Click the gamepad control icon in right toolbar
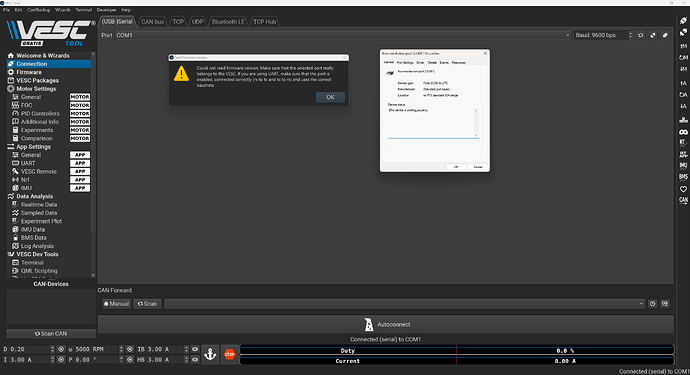The width and height of the screenshot is (690, 375). tap(683, 132)
